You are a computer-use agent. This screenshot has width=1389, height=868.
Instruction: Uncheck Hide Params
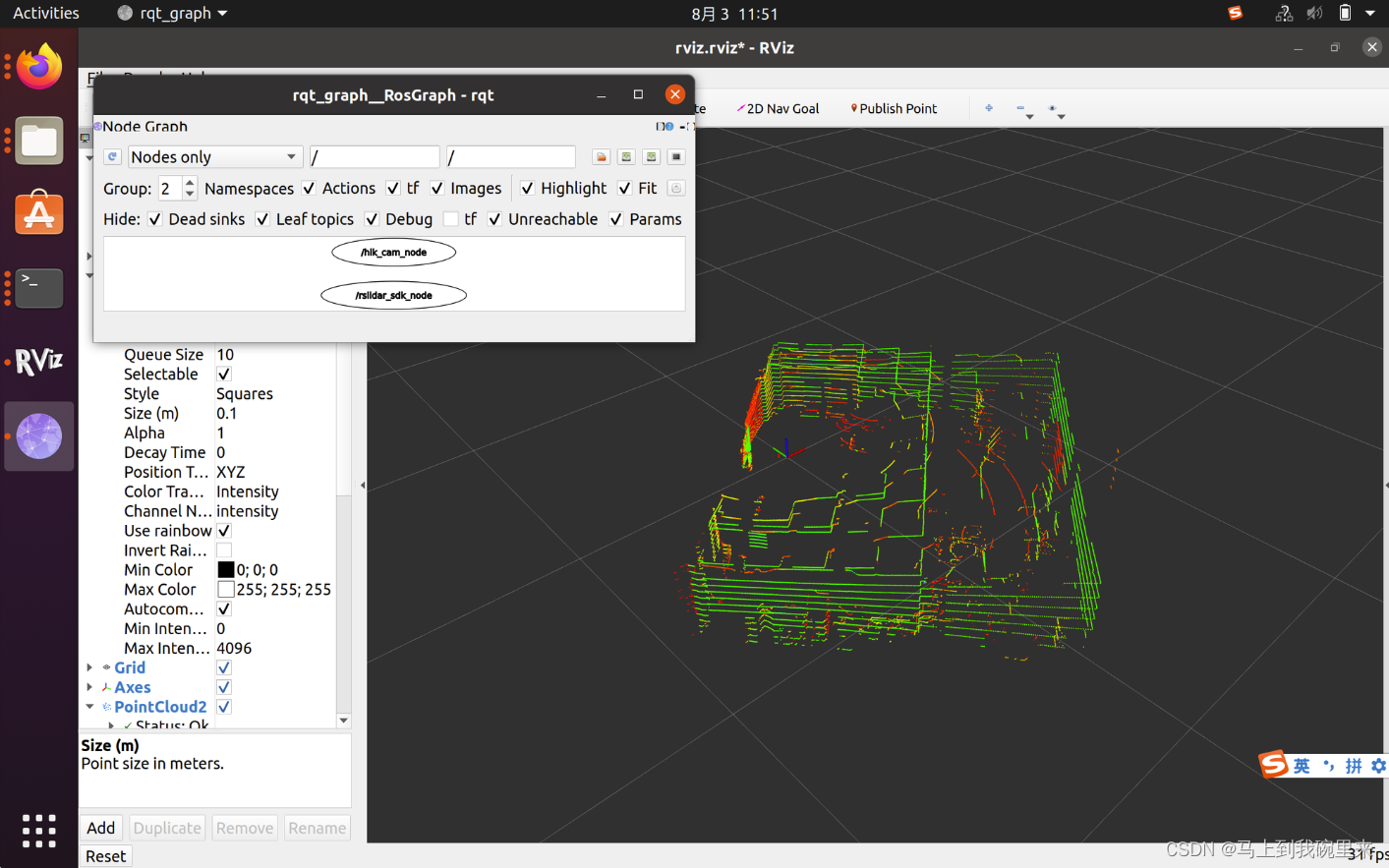(x=615, y=219)
